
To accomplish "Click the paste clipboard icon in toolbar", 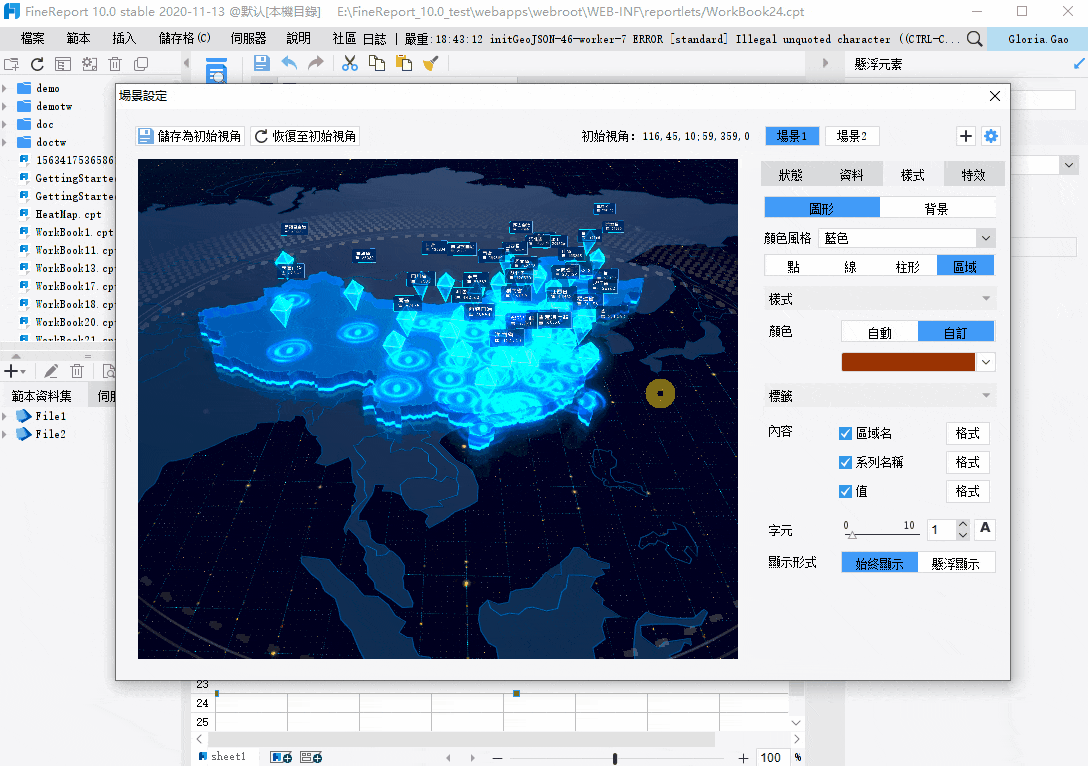I will point(404,63).
